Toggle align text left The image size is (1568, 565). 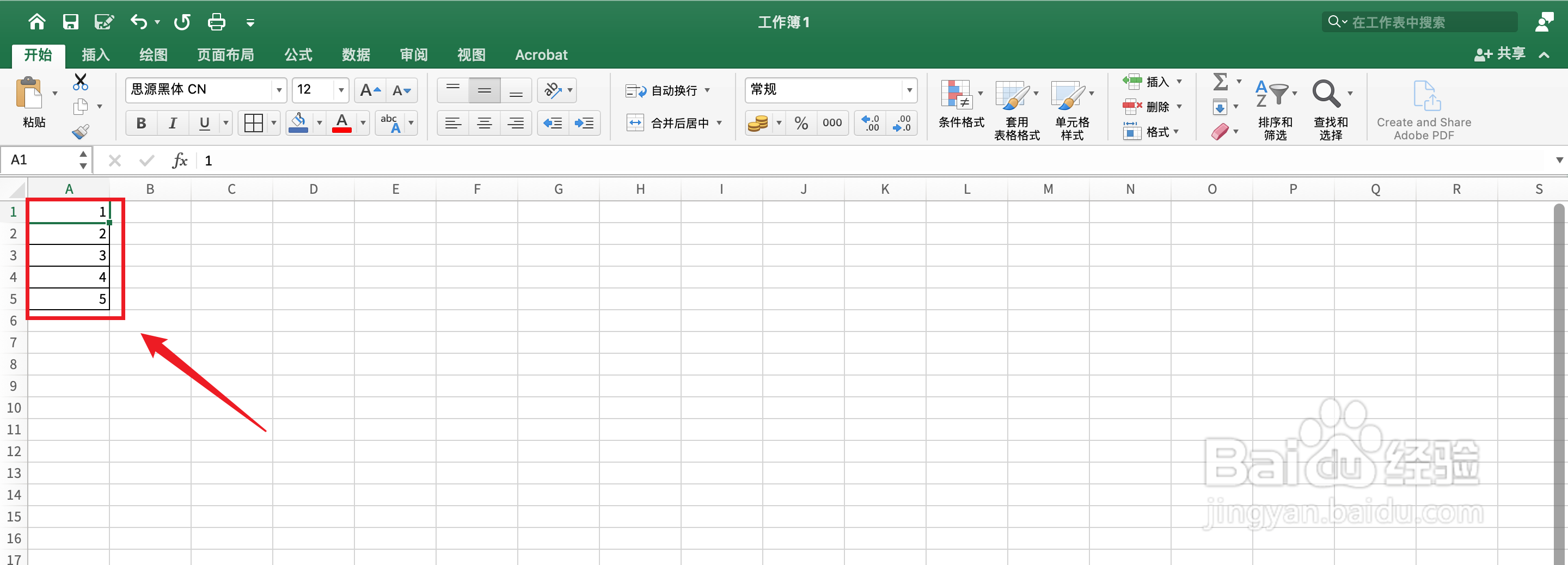point(453,124)
